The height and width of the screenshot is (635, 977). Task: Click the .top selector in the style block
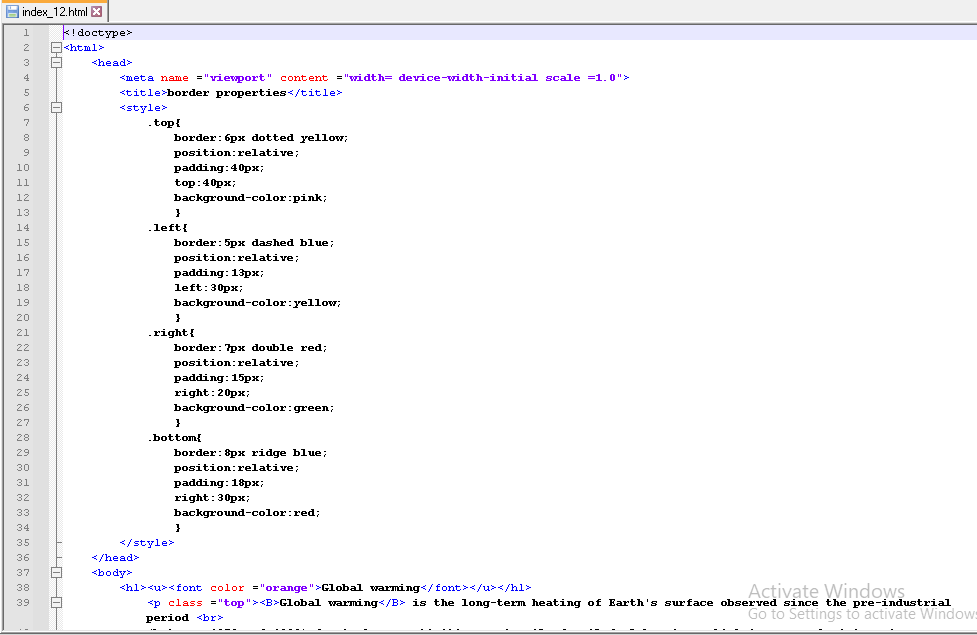coord(164,122)
